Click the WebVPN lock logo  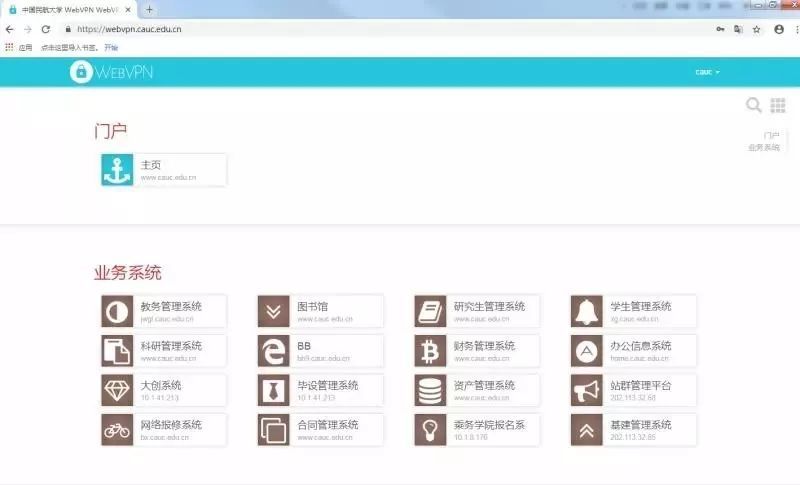(112, 72)
